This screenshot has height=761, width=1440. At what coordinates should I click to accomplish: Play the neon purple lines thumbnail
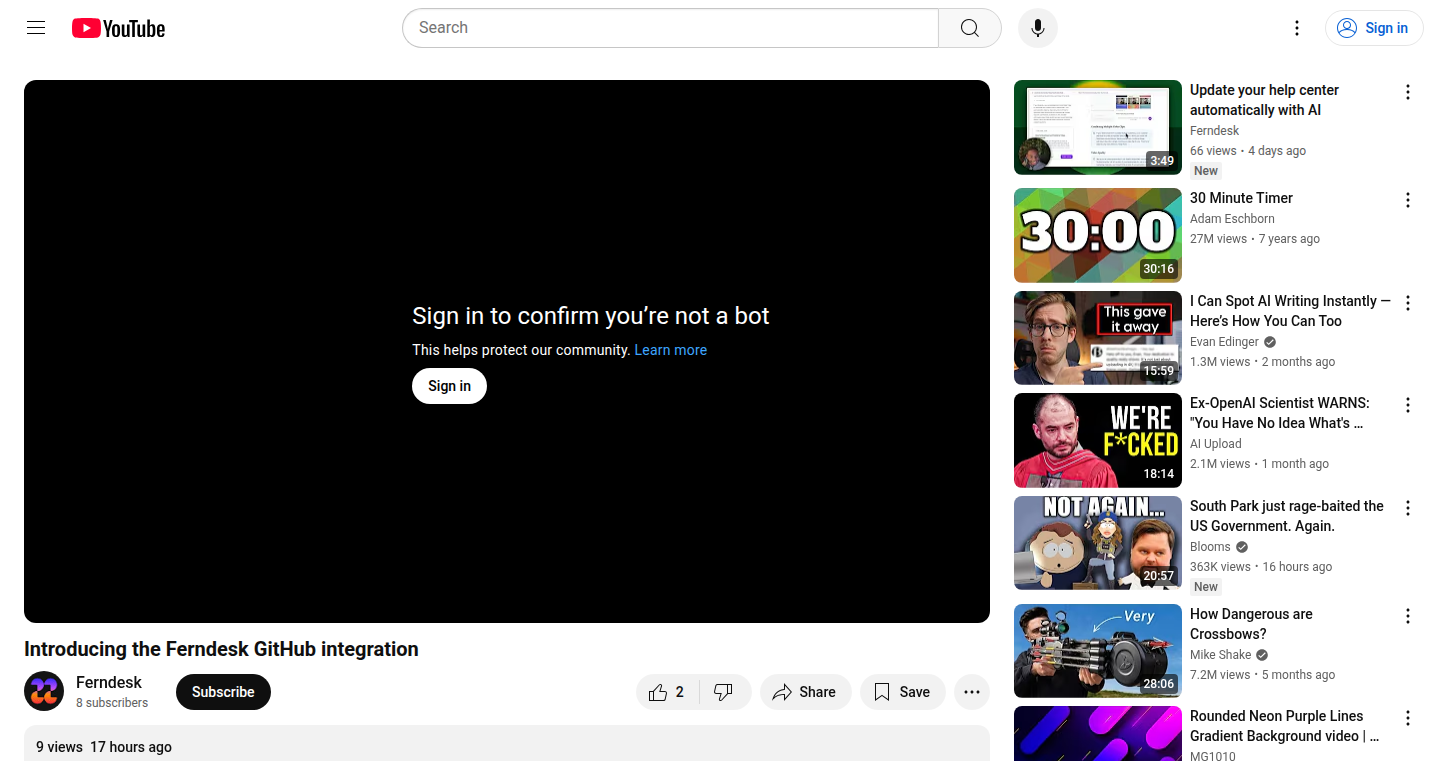point(1098,733)
